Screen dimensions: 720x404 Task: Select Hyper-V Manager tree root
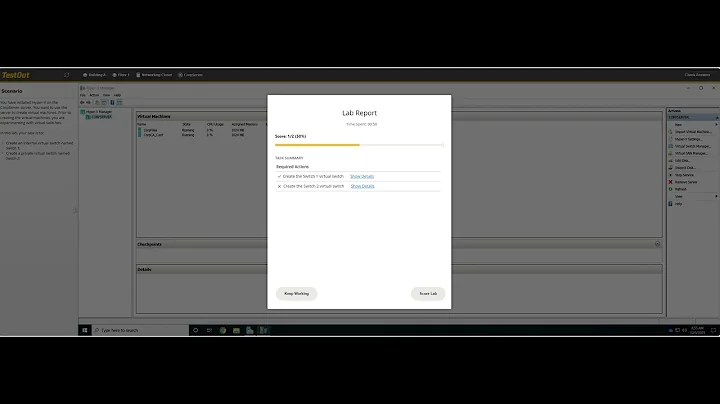pyautogui.click(x=96, y=112)
